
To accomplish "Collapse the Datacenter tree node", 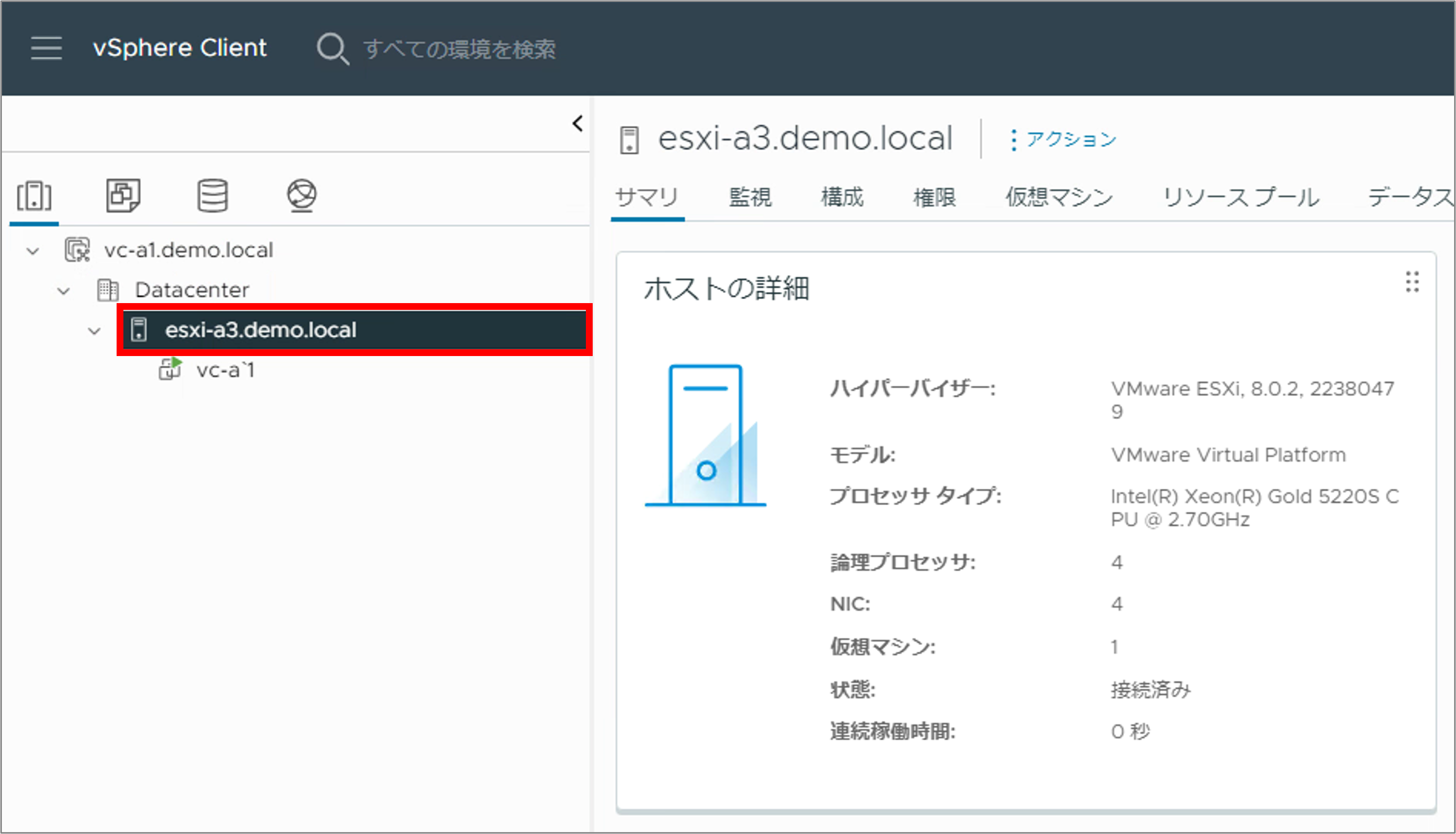I will pyautogui.click(x=64, y=291).
